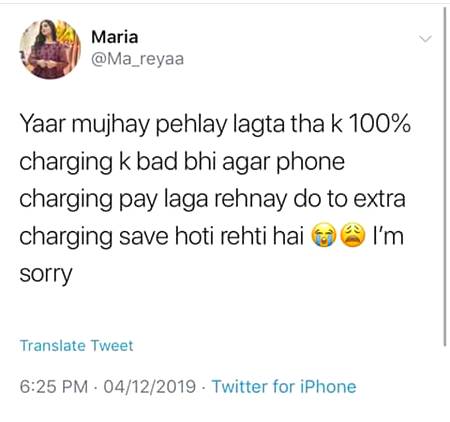Image resolution: width=450 pixels, height=422 pixels.
Task: Click the loudly crying face emoji
Action: pyautogui.click(x=324, y=235)
